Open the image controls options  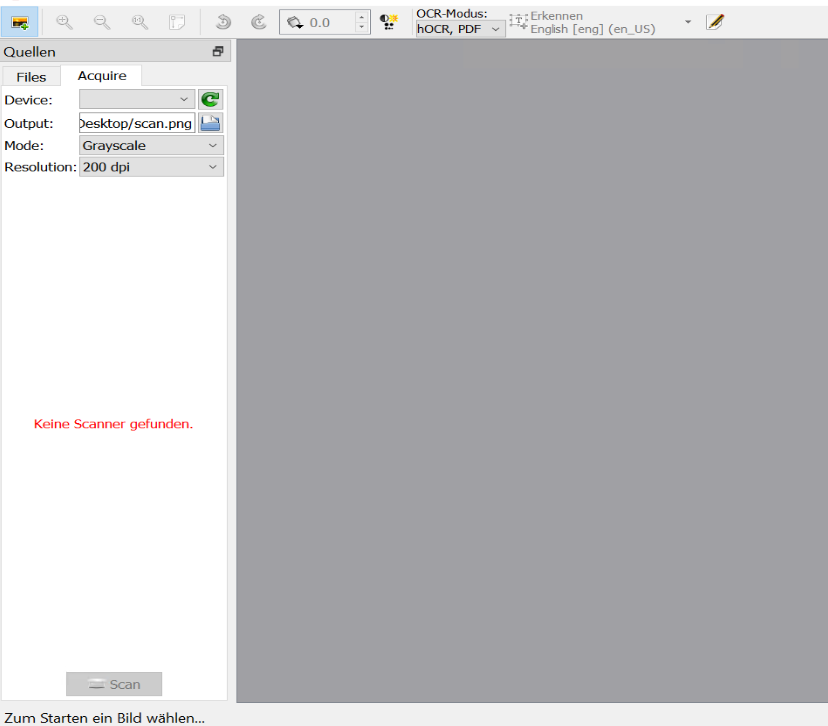388,21
